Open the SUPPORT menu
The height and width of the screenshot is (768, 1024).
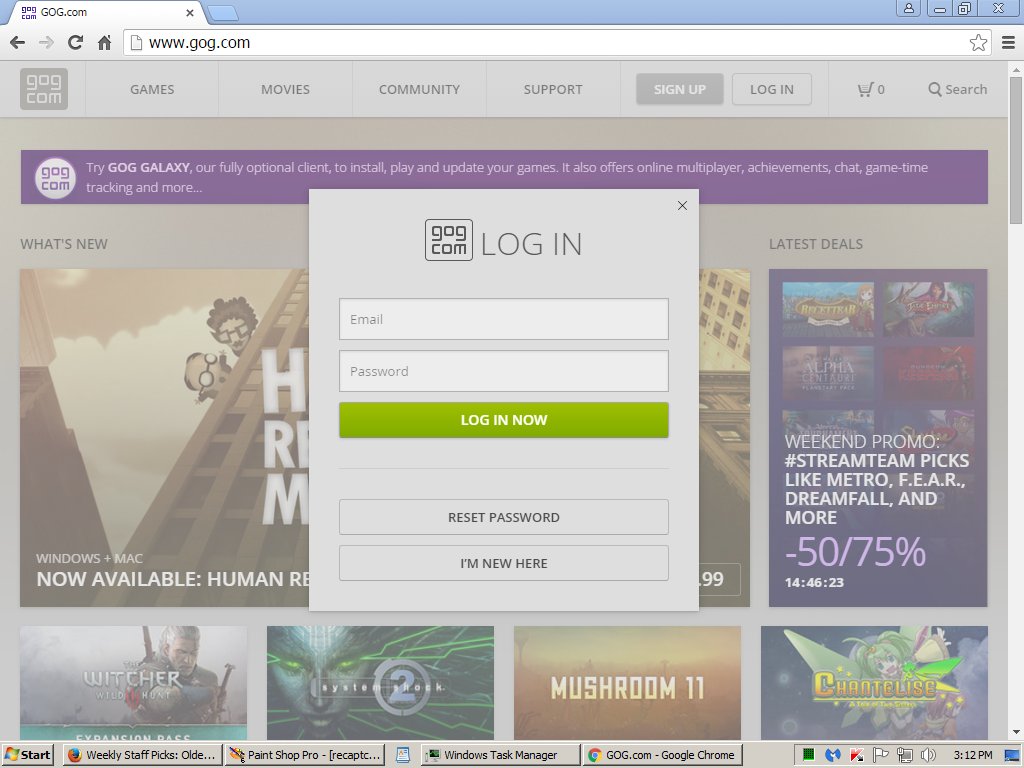[553, 89]
